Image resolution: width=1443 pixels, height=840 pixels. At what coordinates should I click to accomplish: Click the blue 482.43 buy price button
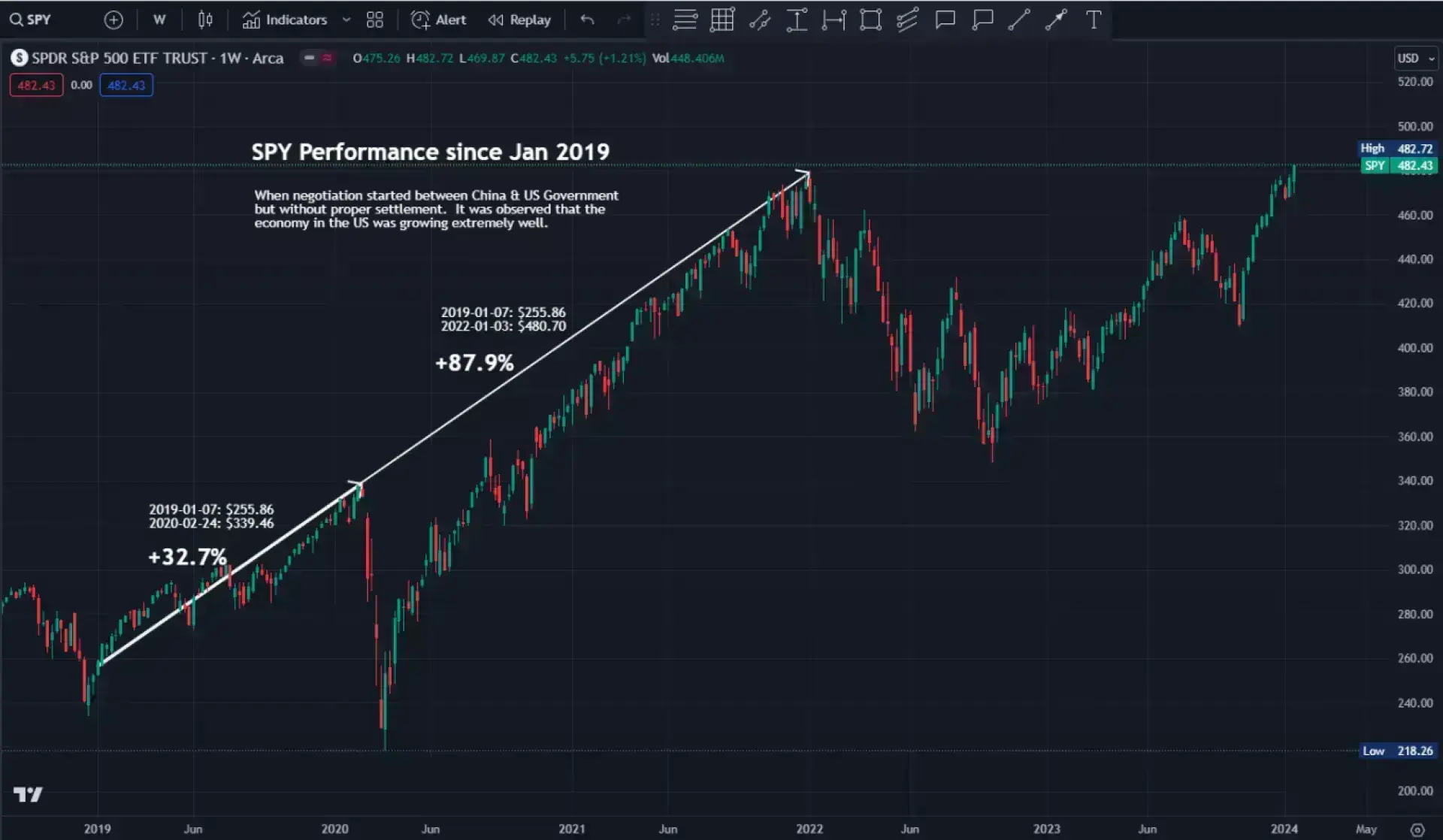tap(126, 85)
